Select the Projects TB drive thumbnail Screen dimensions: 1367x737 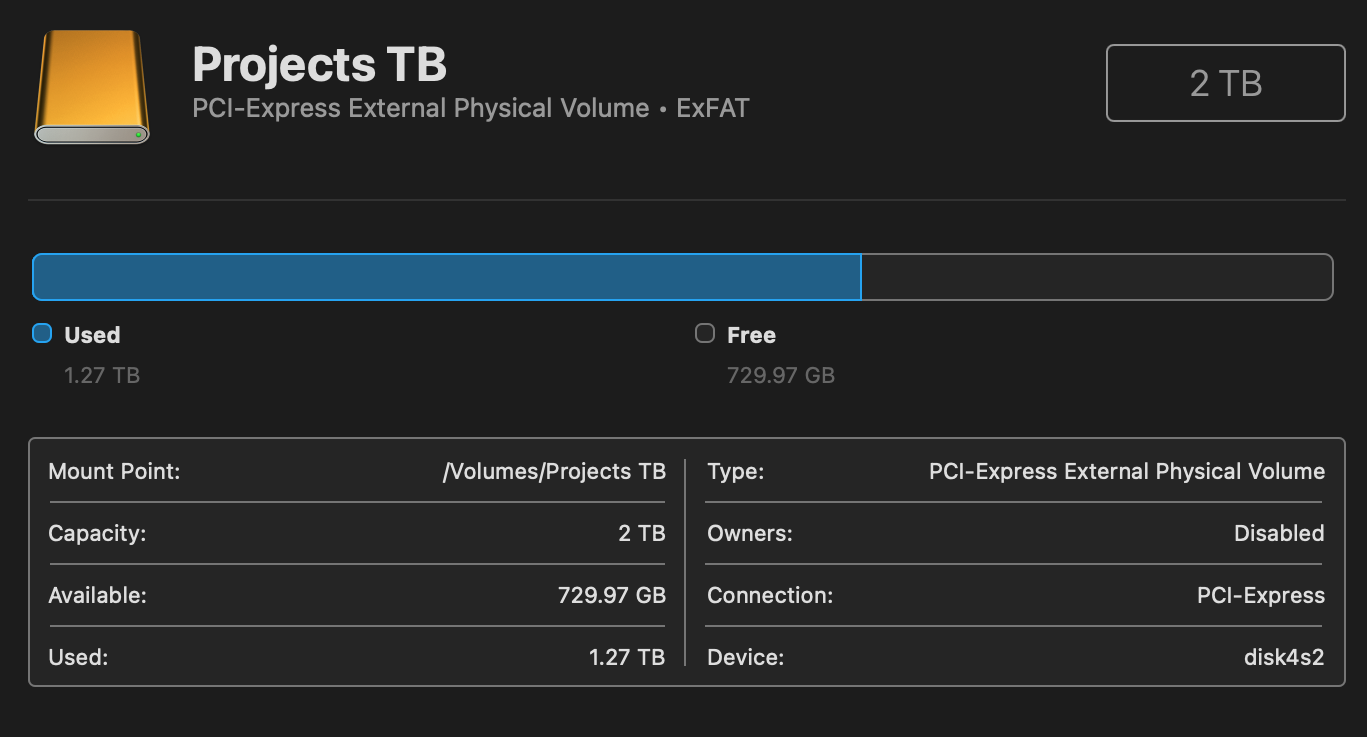[91, 85]
